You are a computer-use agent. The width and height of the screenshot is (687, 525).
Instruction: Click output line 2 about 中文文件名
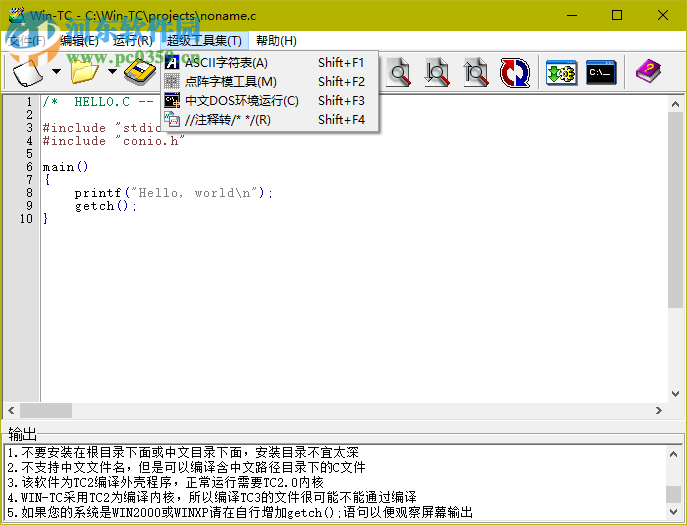coord(187,467)
